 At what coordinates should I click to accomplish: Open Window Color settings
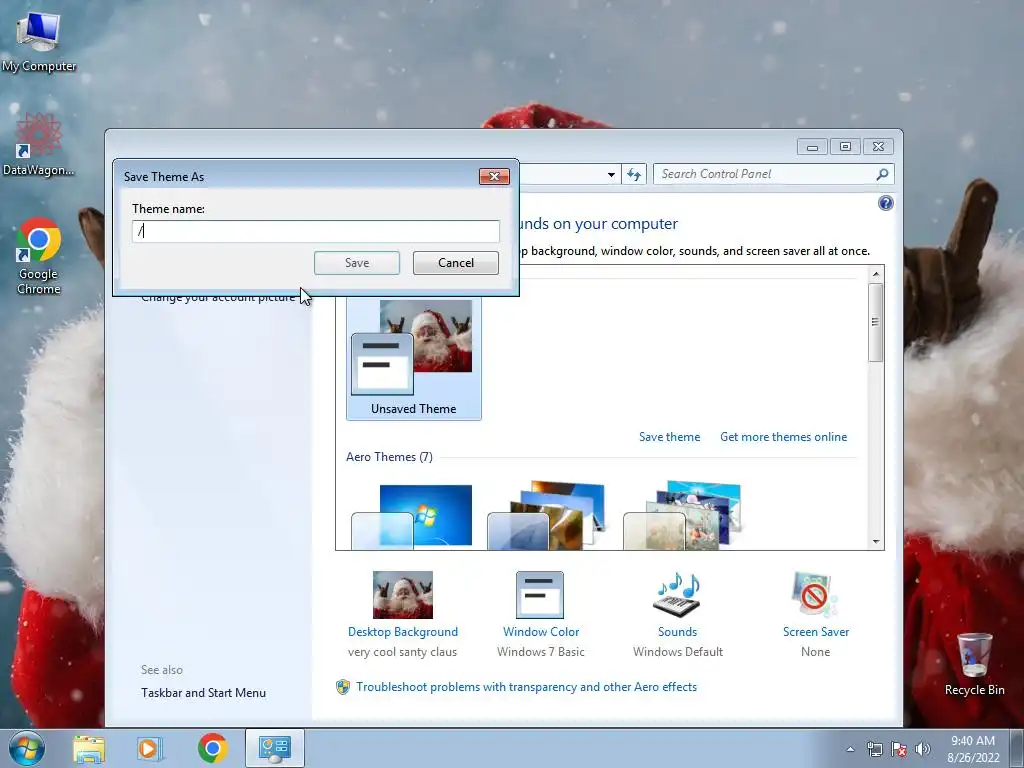pos(540,614)
